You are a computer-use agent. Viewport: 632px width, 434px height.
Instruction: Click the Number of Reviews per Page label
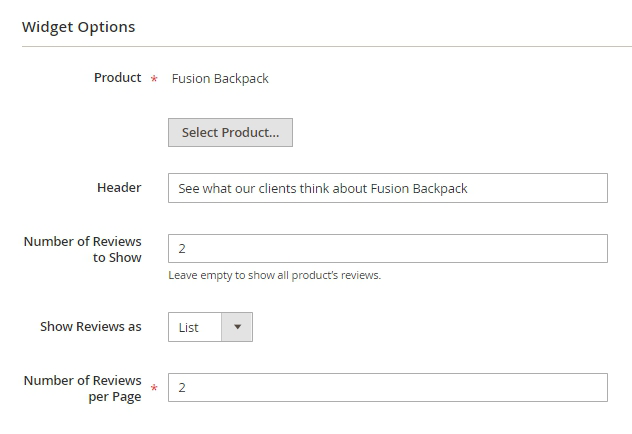(83, 388)
